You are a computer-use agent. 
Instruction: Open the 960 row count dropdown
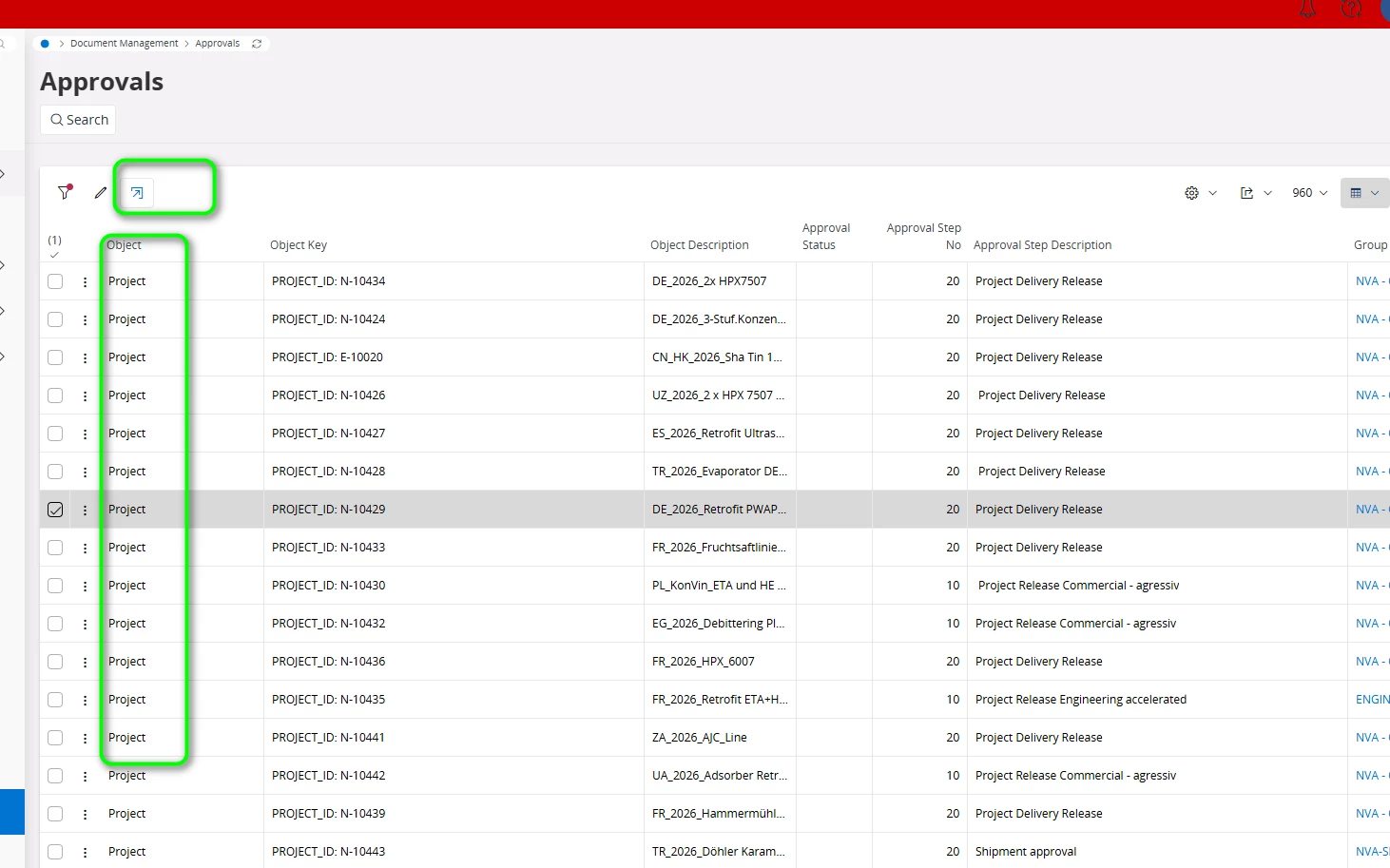click(x=1310, y=193)
